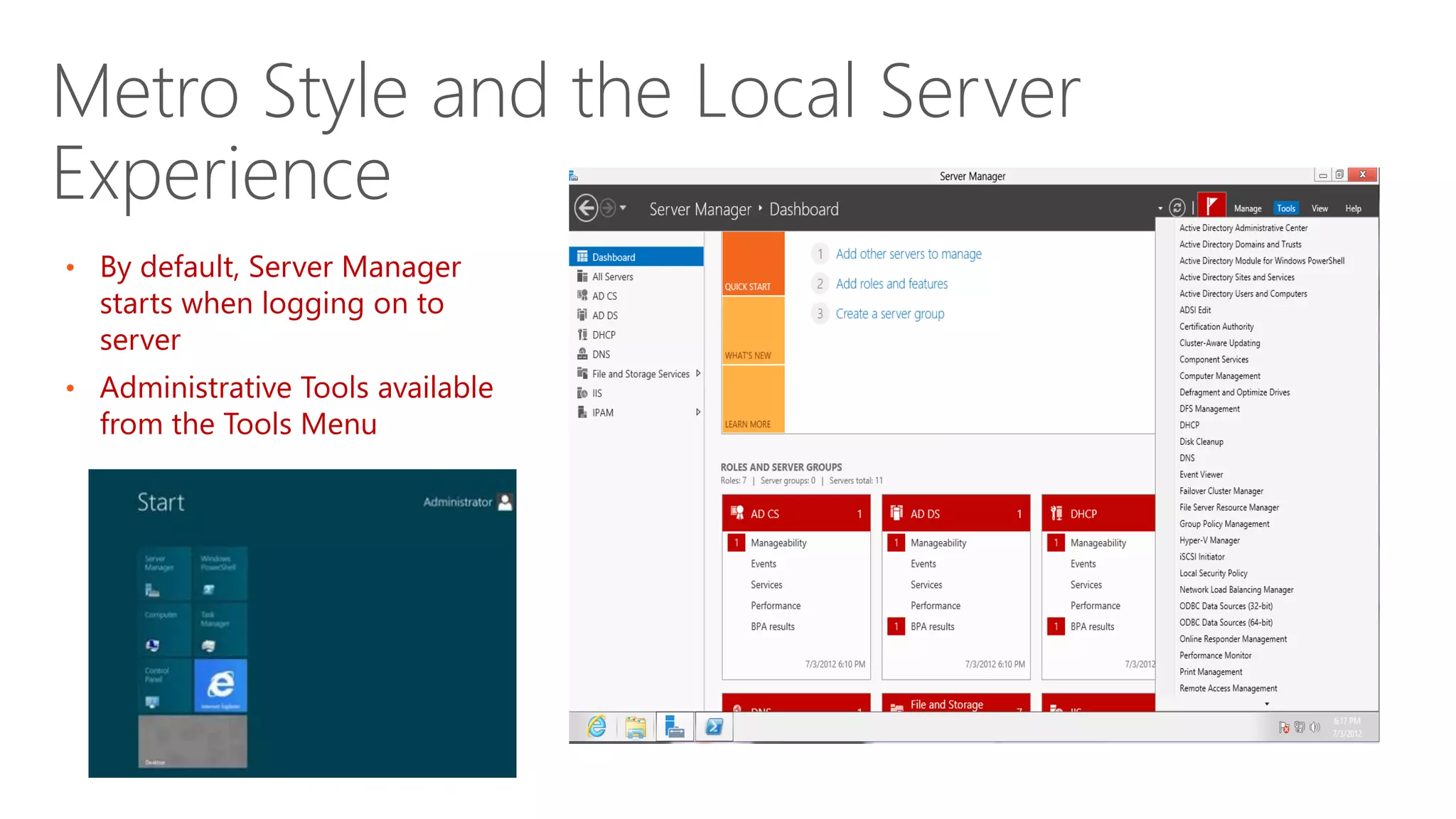
Task: Click Events in the AD DS tile
Action: click(x=923, y=564)
